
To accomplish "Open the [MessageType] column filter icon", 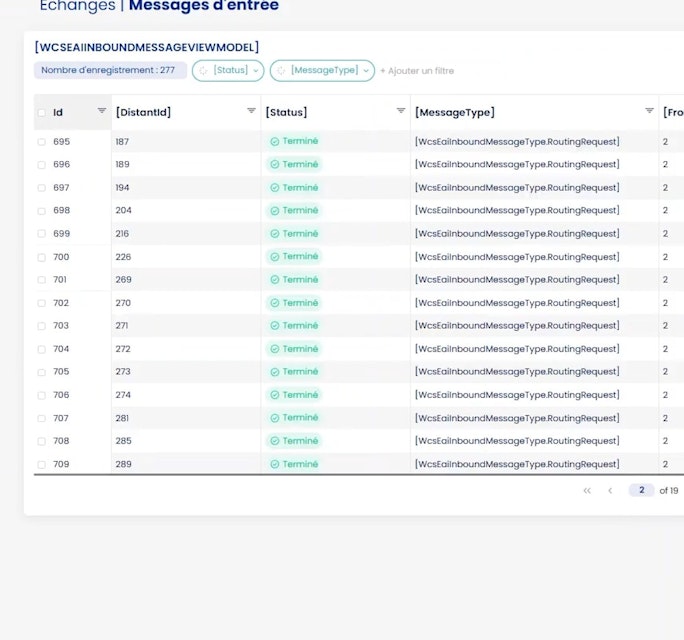I will (649, 111).
